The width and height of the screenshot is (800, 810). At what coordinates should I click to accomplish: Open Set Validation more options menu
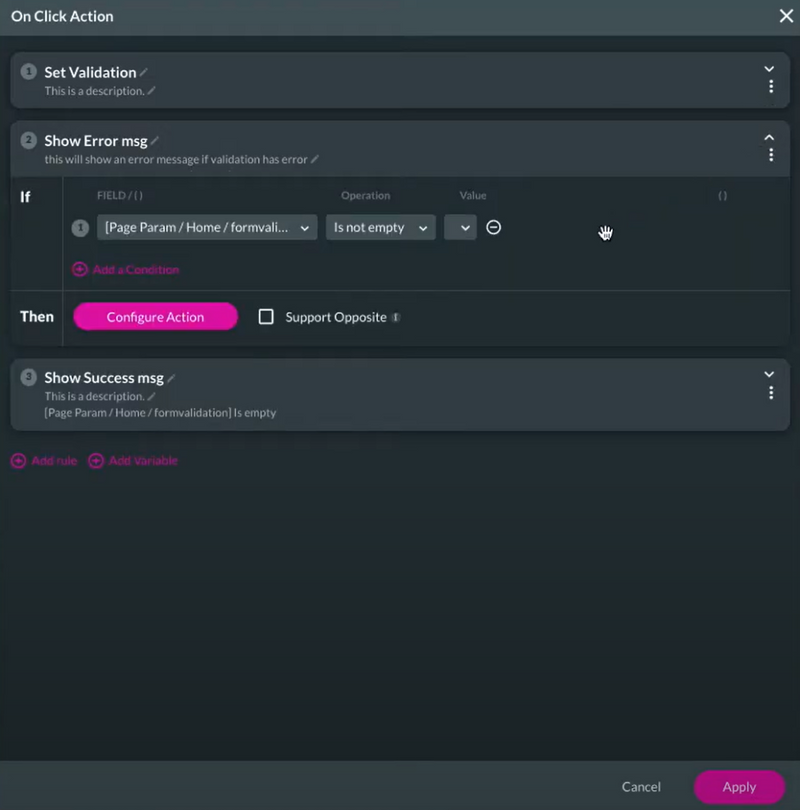click(771, 87)
